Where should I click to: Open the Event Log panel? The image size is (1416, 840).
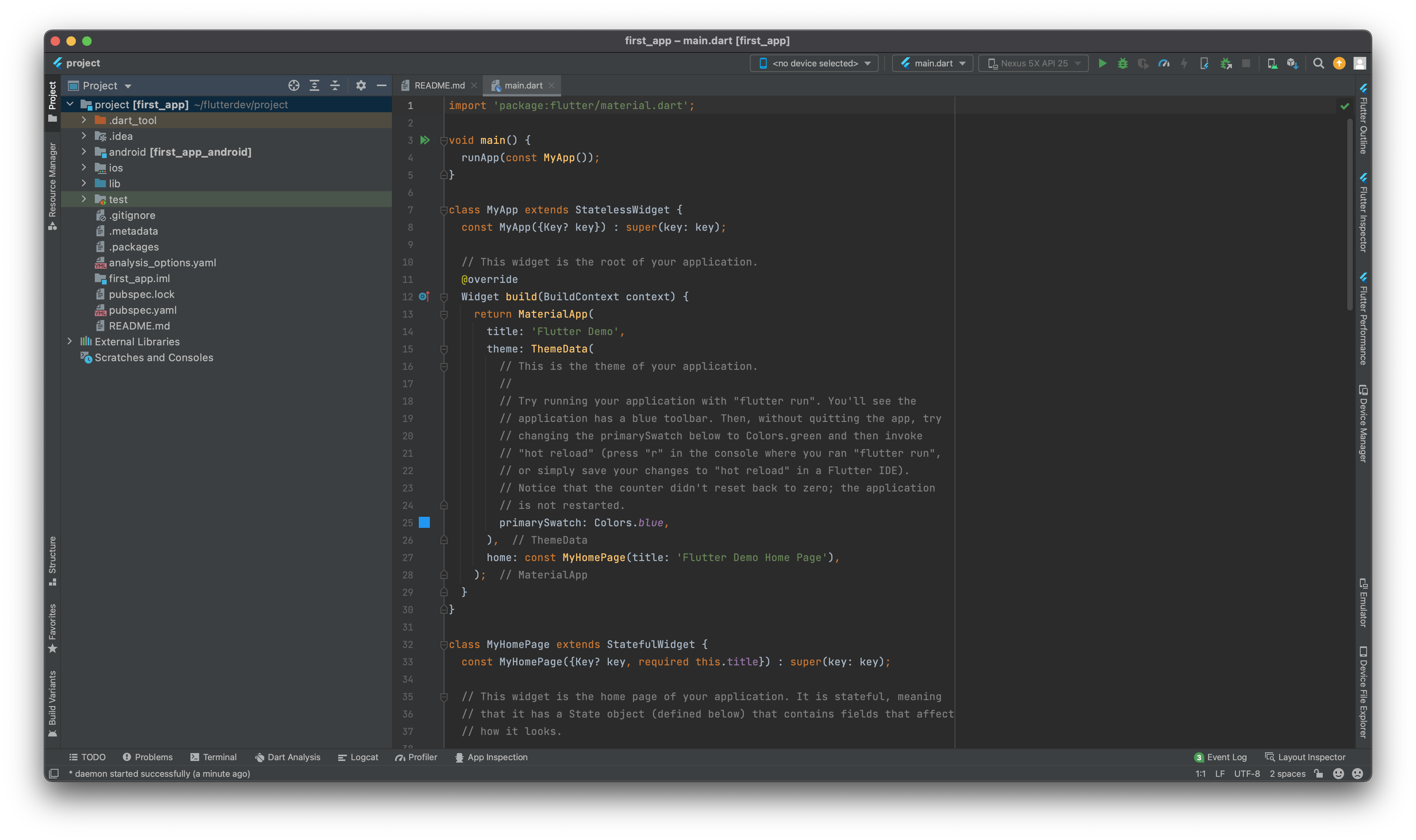[x=1220, y=757]
